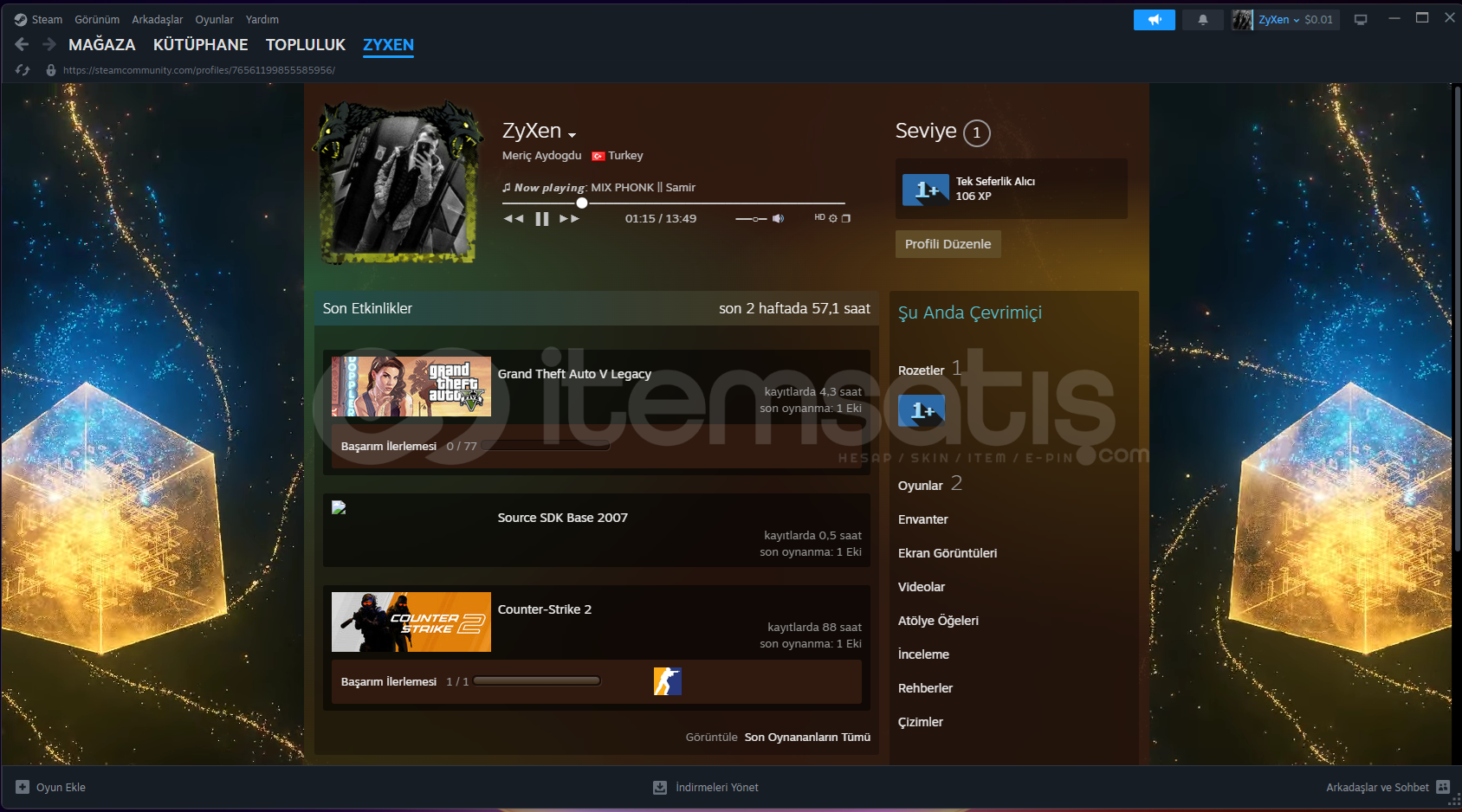
Task: Open the Steam menu
Action: 47,19
